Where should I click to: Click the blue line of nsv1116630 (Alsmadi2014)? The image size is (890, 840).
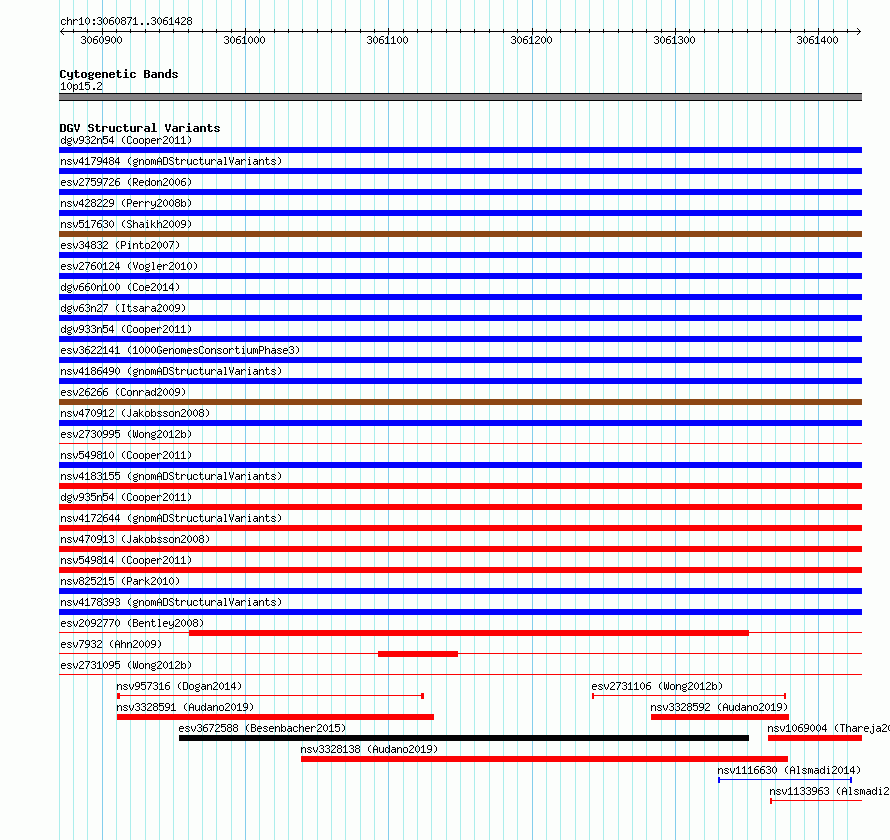[x=785, y=780]
